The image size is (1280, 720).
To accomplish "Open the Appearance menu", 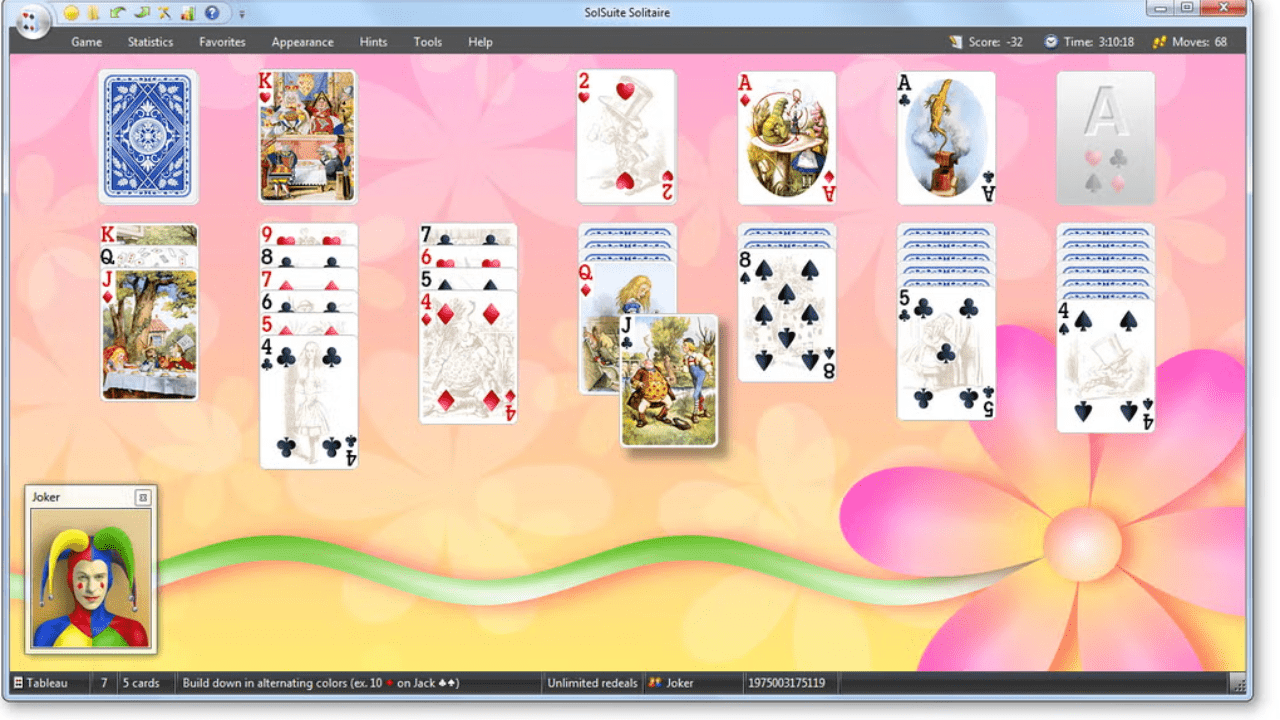I will (302, 42).
